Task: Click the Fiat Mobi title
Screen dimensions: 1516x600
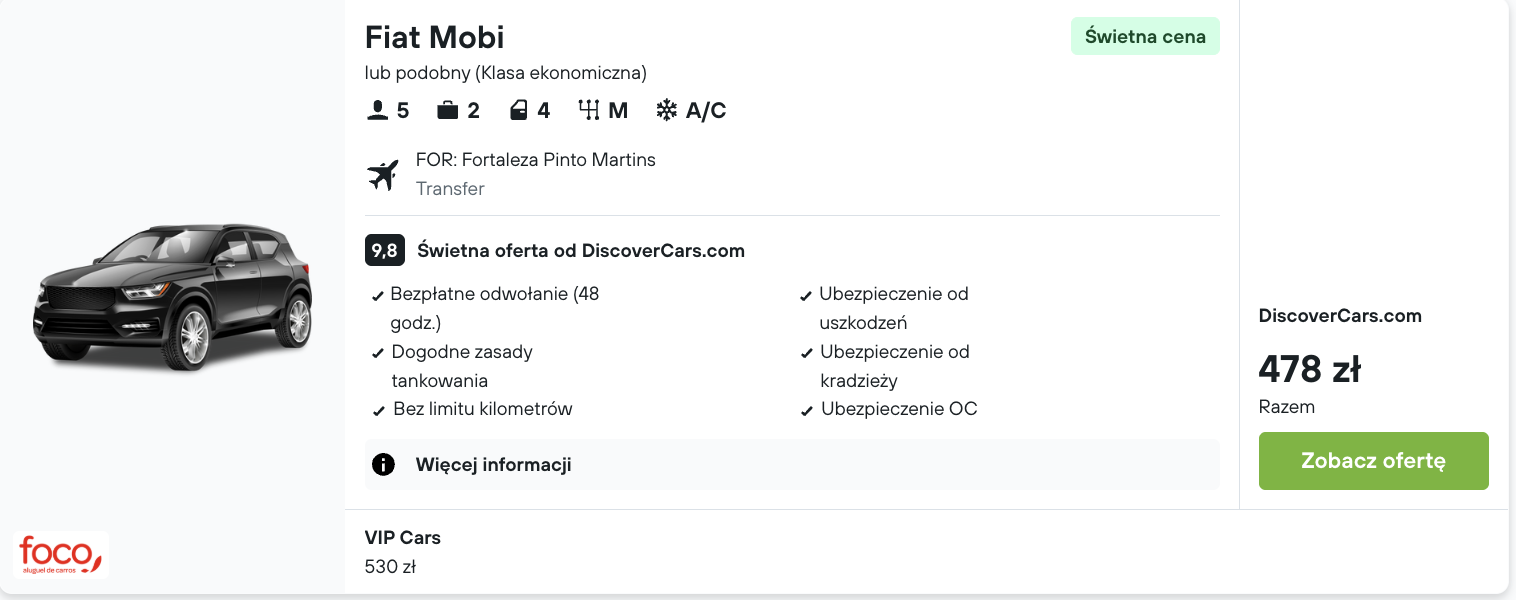Action: (434, 37)
